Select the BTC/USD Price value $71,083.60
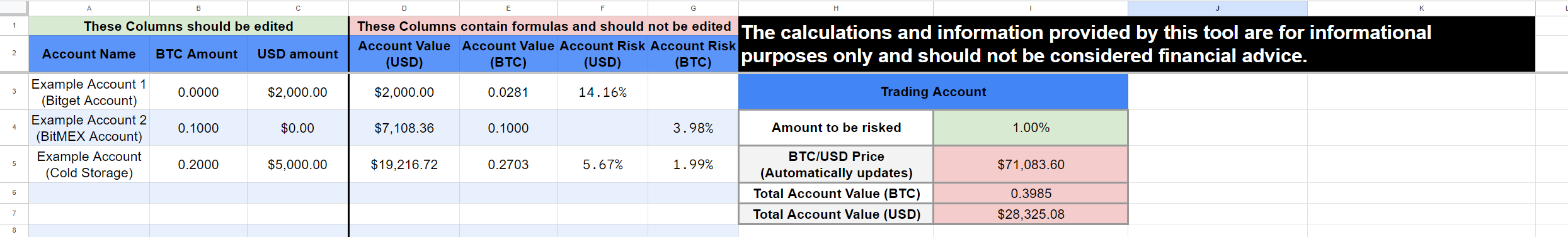 1031,165
